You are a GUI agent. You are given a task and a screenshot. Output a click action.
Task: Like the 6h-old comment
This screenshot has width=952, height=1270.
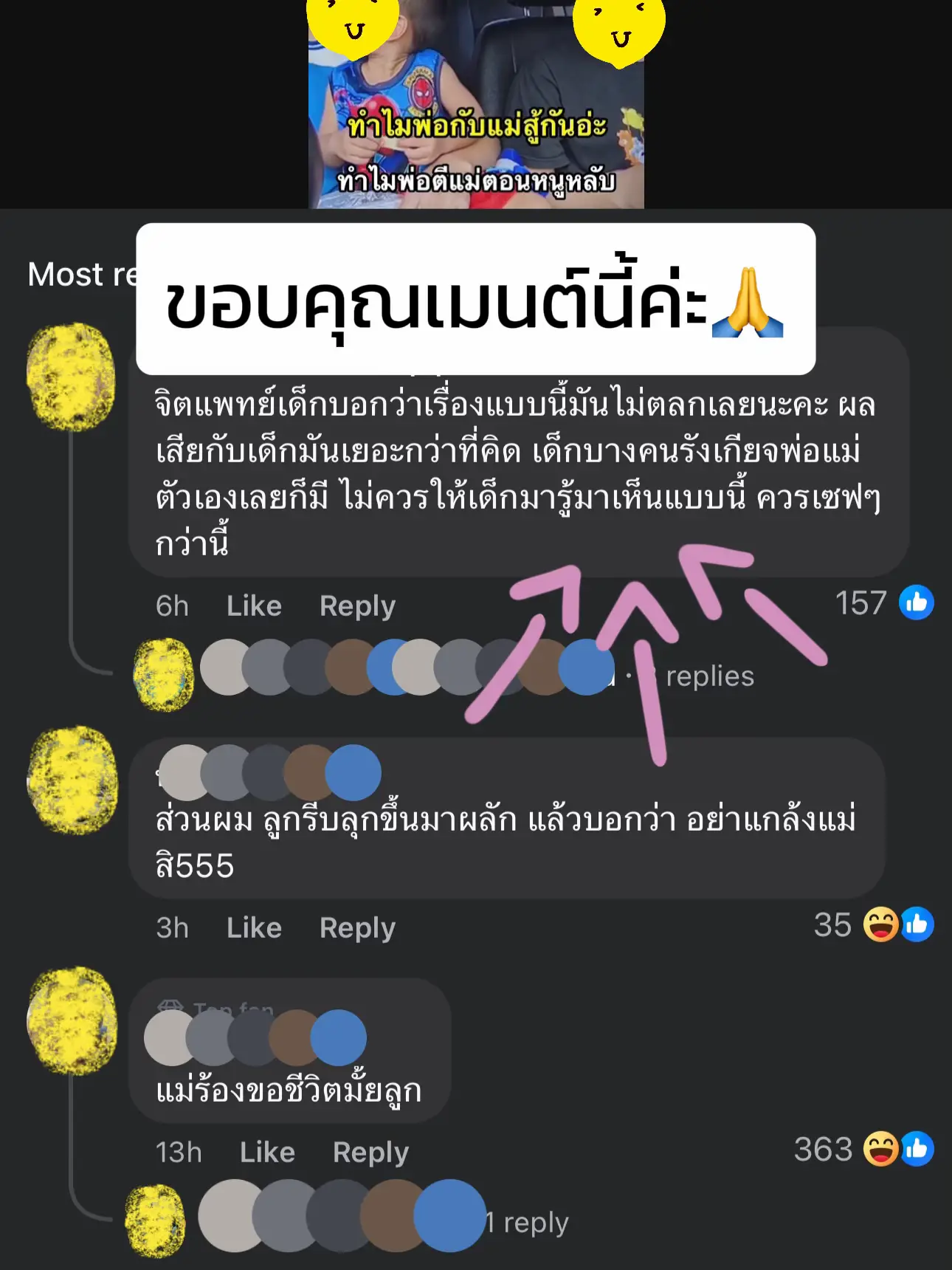(254, 605)
